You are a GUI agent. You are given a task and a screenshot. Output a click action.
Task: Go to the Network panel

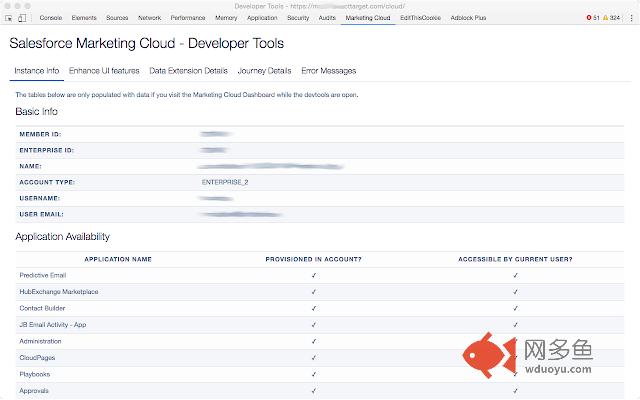[x=149, y=18]
